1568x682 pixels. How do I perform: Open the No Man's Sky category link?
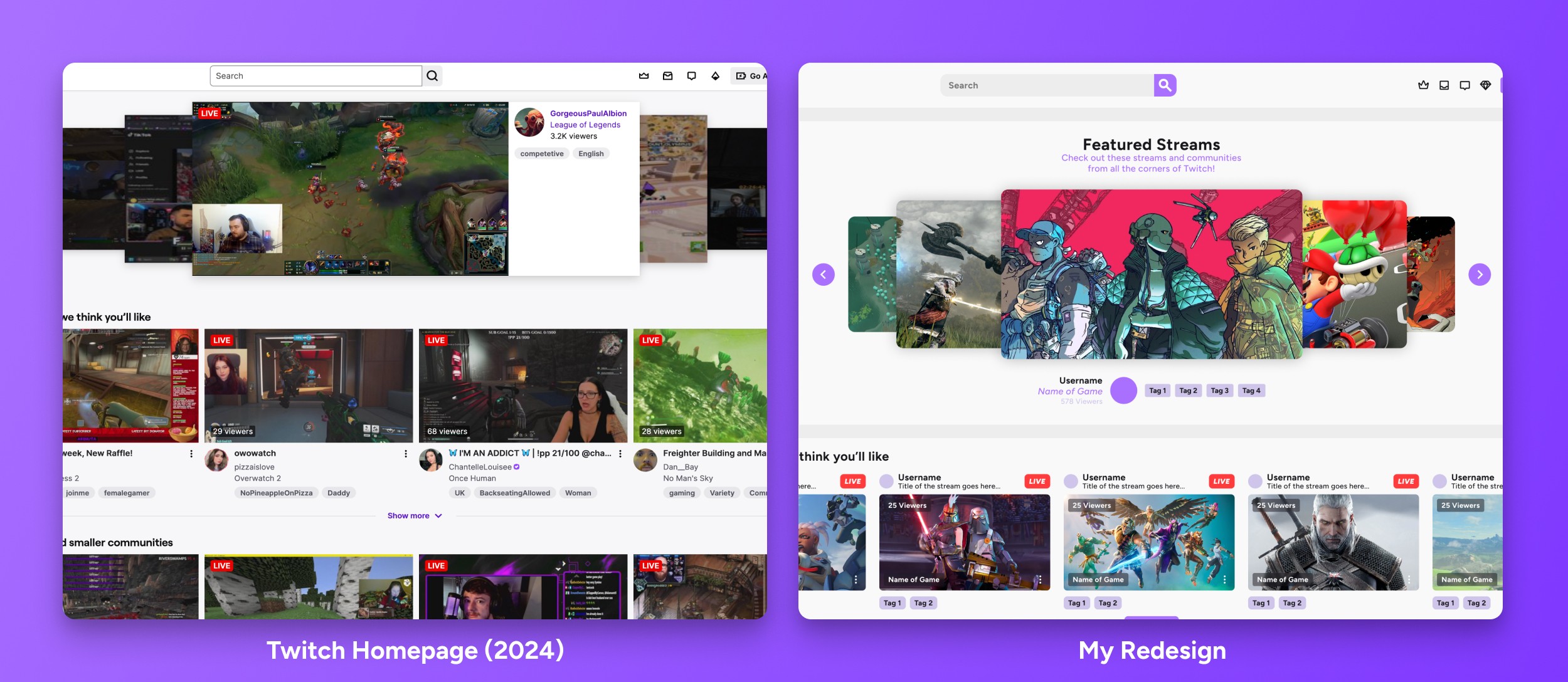coord(688,478)
